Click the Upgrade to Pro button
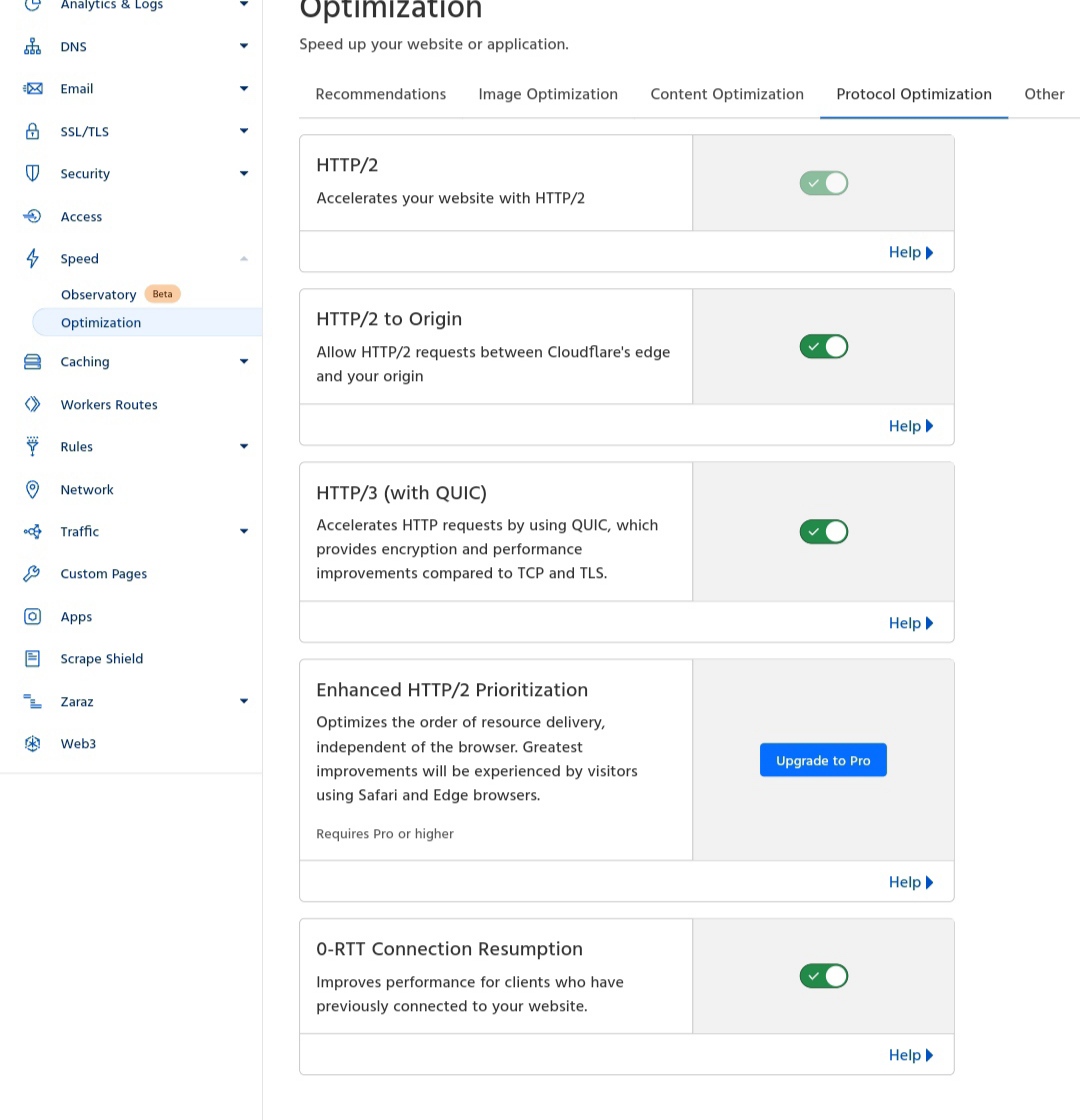Viewport: 1080px width, 1120px height. [823, 760]
